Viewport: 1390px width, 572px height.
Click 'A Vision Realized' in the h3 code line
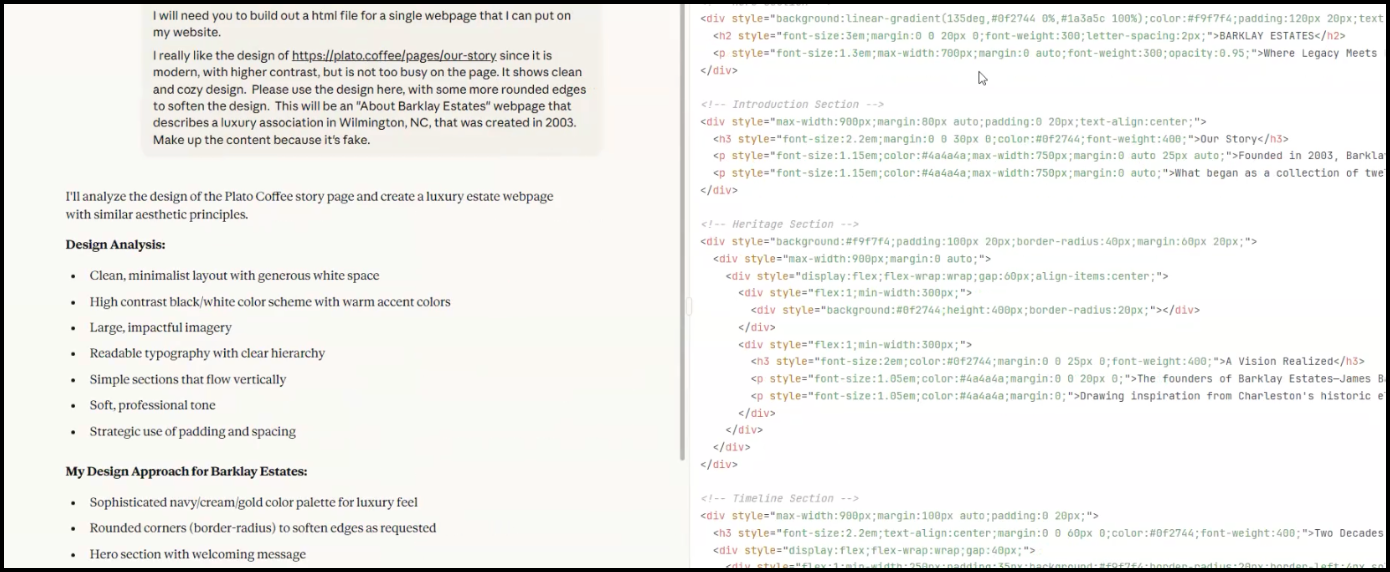click(x=1281, y=361)
